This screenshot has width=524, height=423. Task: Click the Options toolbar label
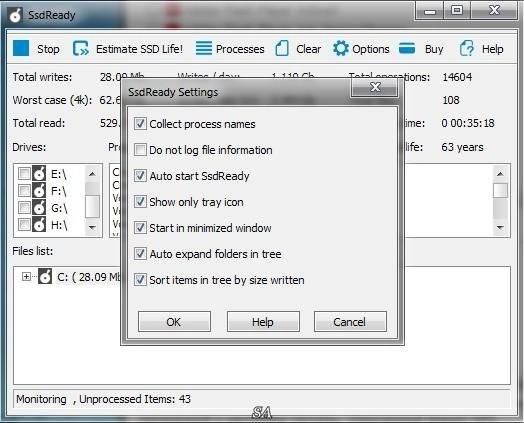coord(371,49)
